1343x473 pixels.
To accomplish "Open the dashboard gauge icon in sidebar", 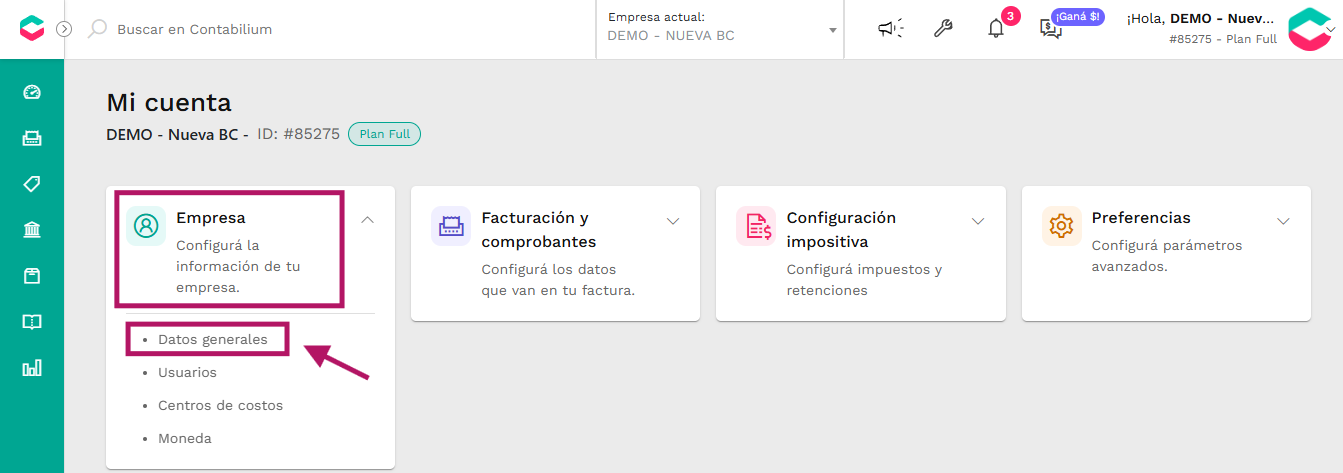I will tap(32, 92).
